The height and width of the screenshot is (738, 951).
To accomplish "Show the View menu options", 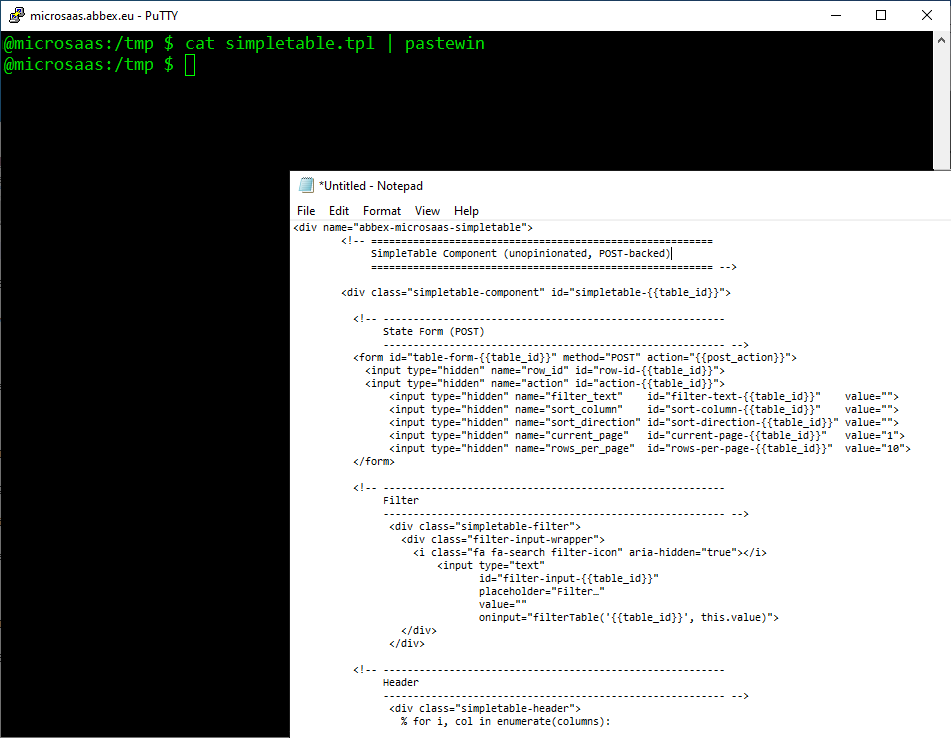I will [x=427, y=211].
